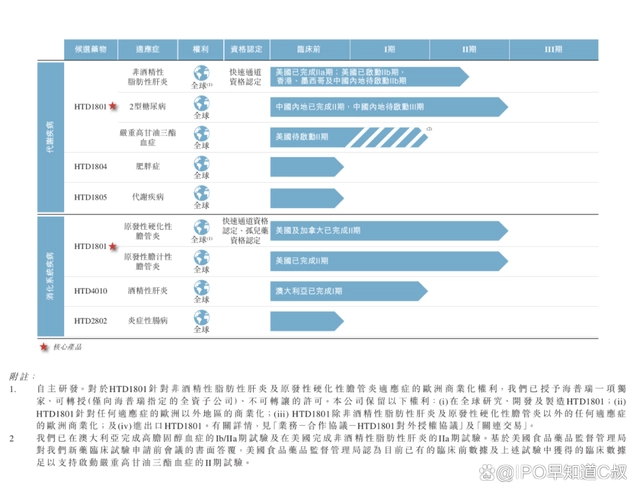This screenshot has height=495, width=640.
Task: Click the globe icon in the 嚴重高甘油三酯血症 row
Action: point(201,132)
